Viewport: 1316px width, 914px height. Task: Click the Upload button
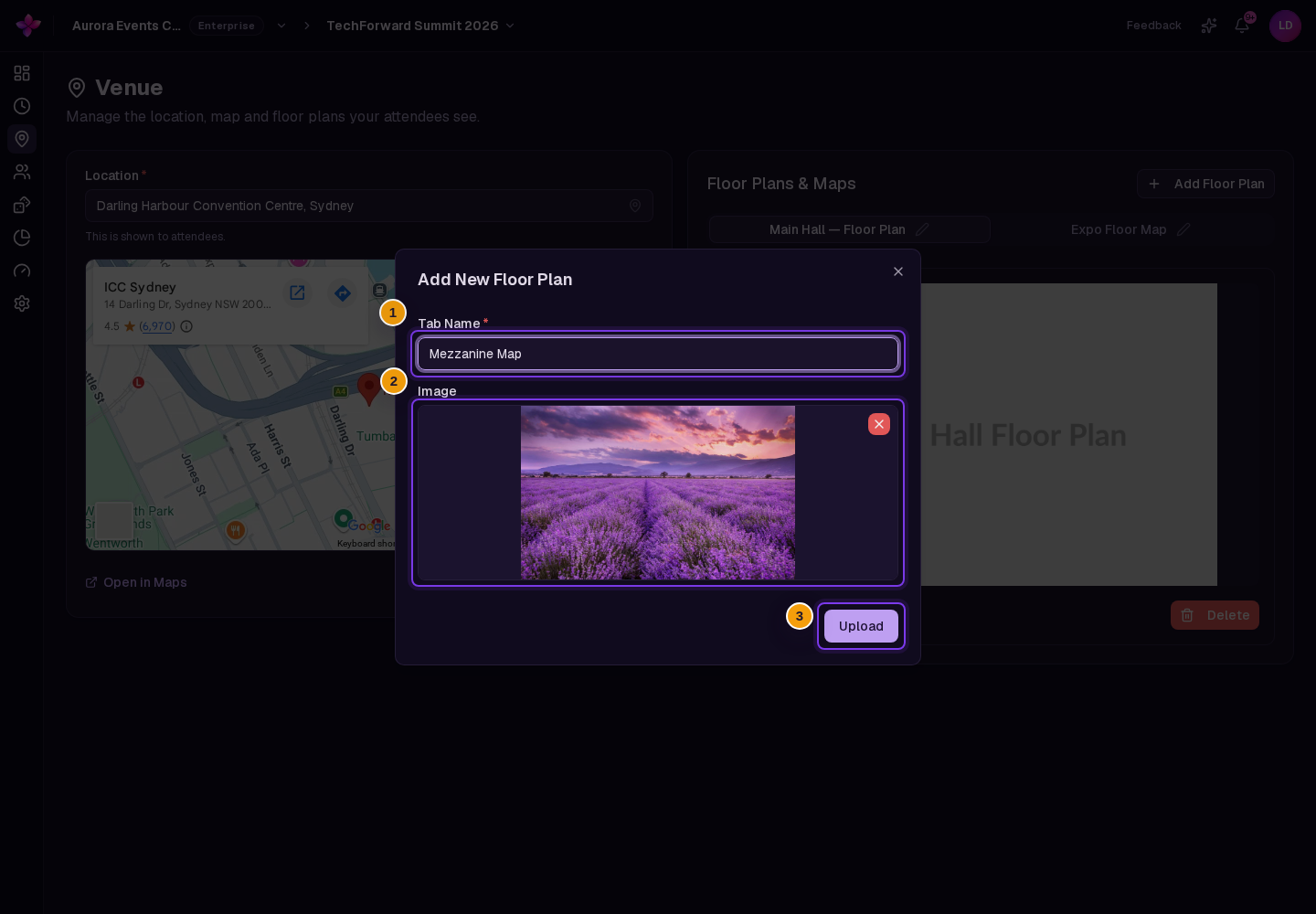click(861, 626)
